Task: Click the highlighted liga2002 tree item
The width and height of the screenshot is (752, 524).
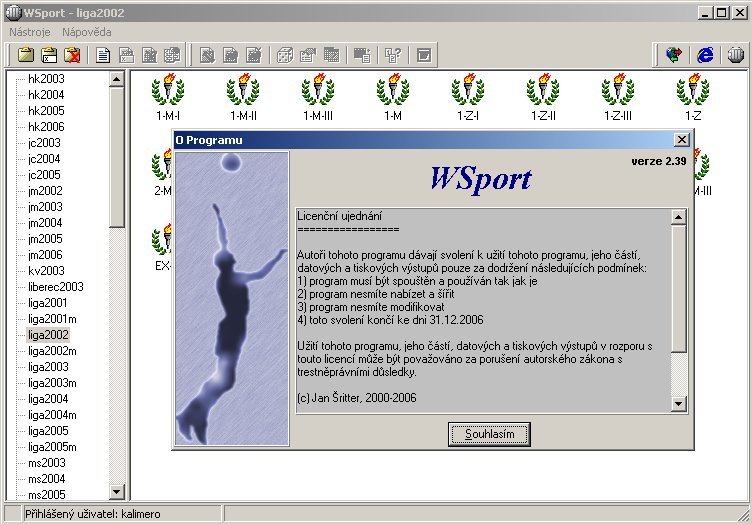Action: point(48,335)
